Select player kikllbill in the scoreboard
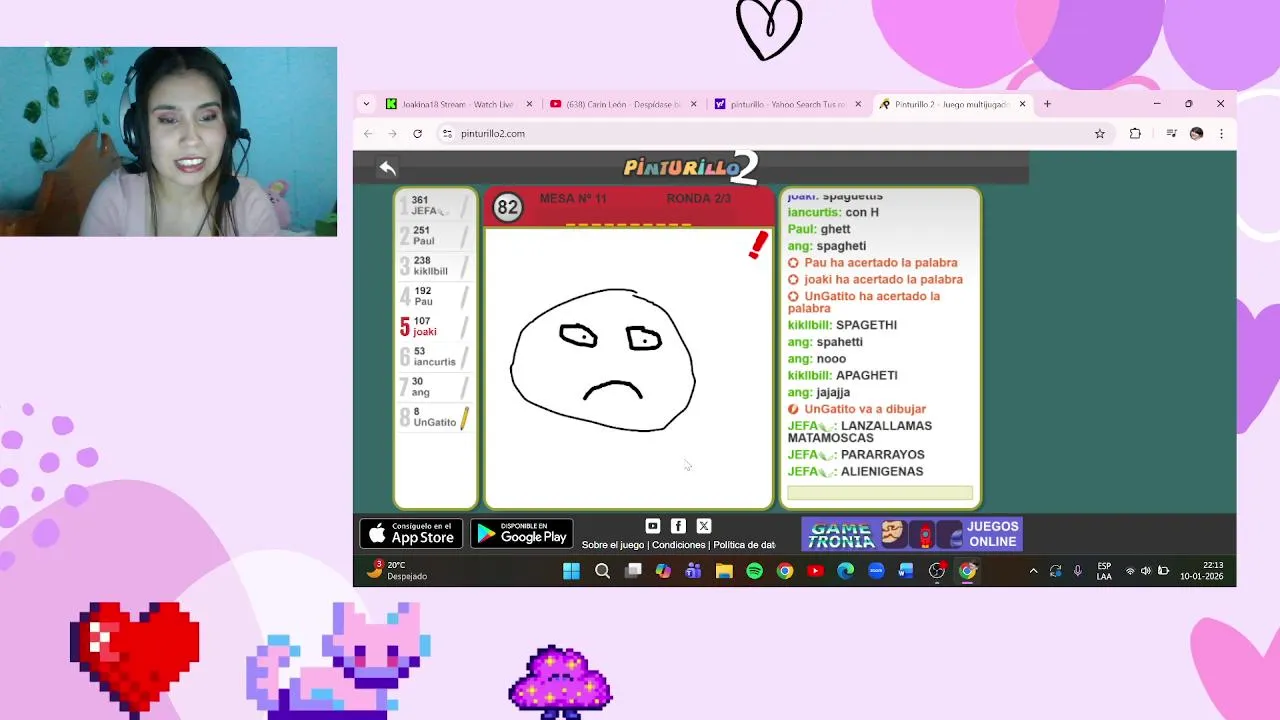 (435, 266)
